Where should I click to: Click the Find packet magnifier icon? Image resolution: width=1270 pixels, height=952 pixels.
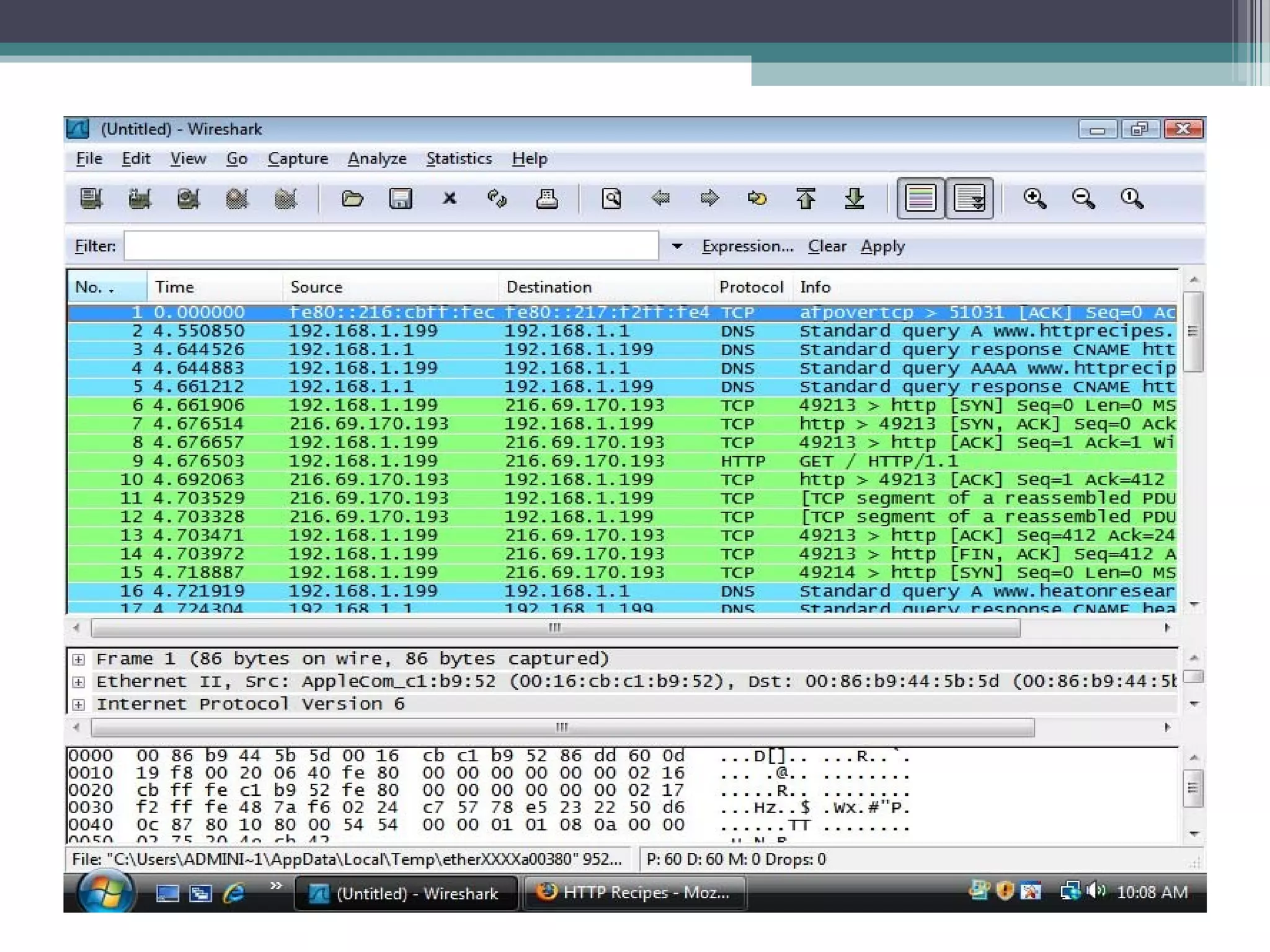coord(611,199)
